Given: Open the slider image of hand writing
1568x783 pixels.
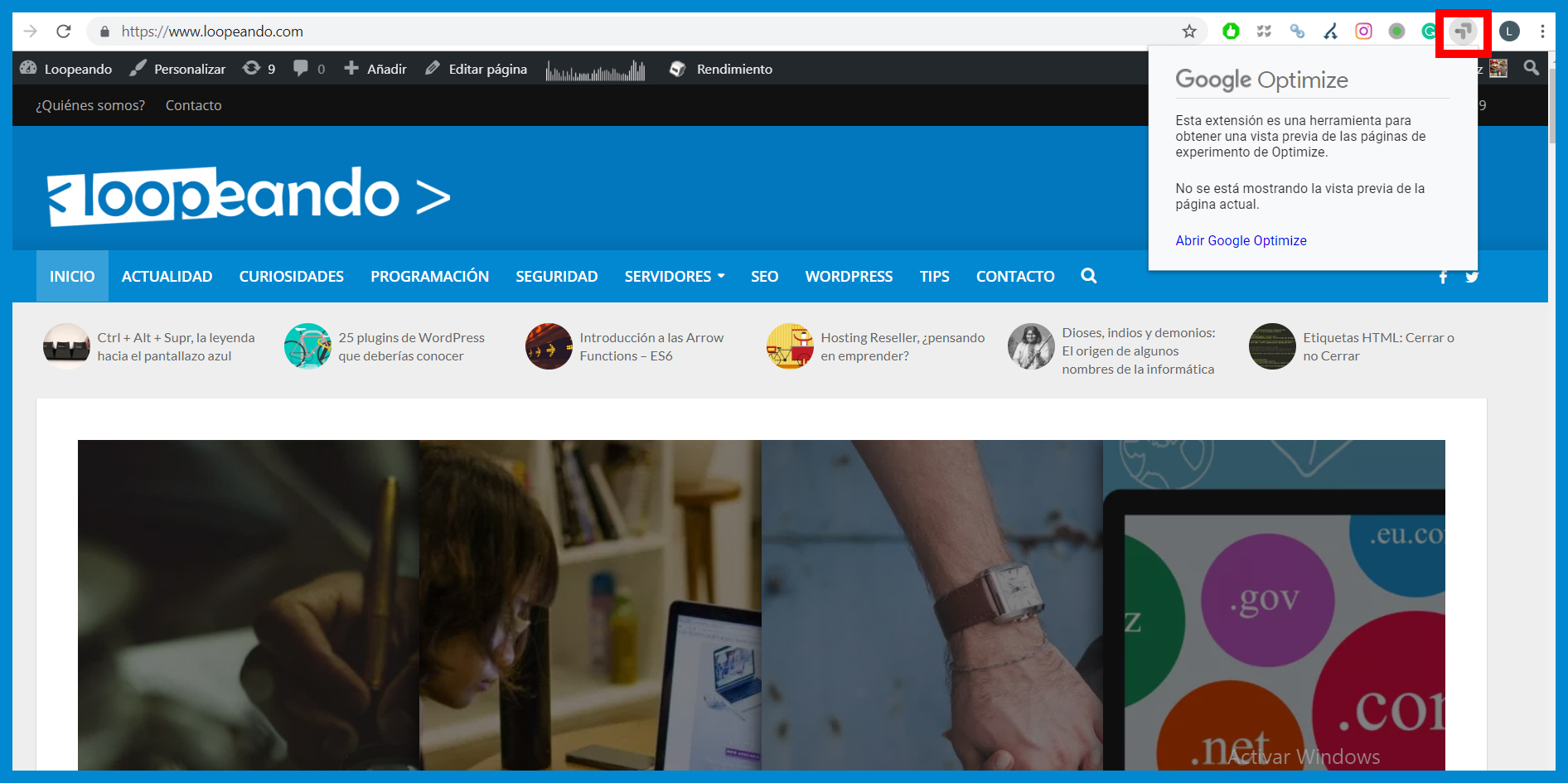Looking at the screenshot, I should 249,605.
